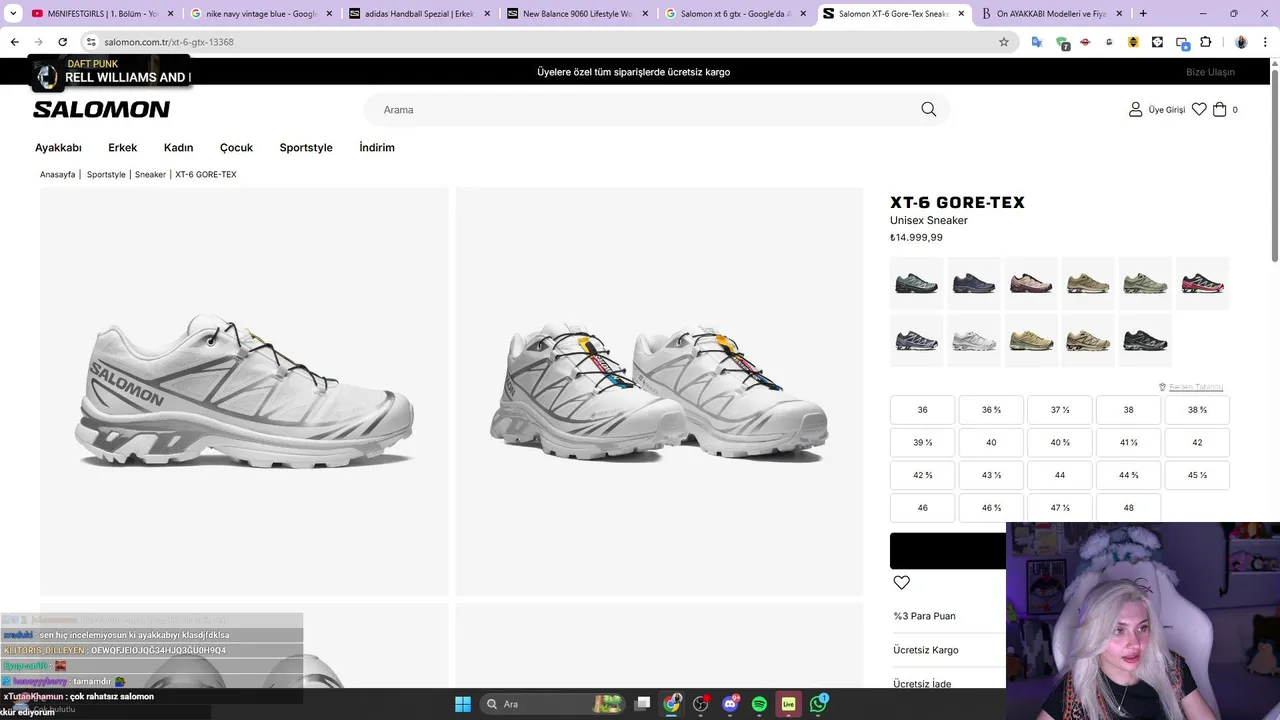
Task: Open Discord from taskbar
Action: point(730,704)
